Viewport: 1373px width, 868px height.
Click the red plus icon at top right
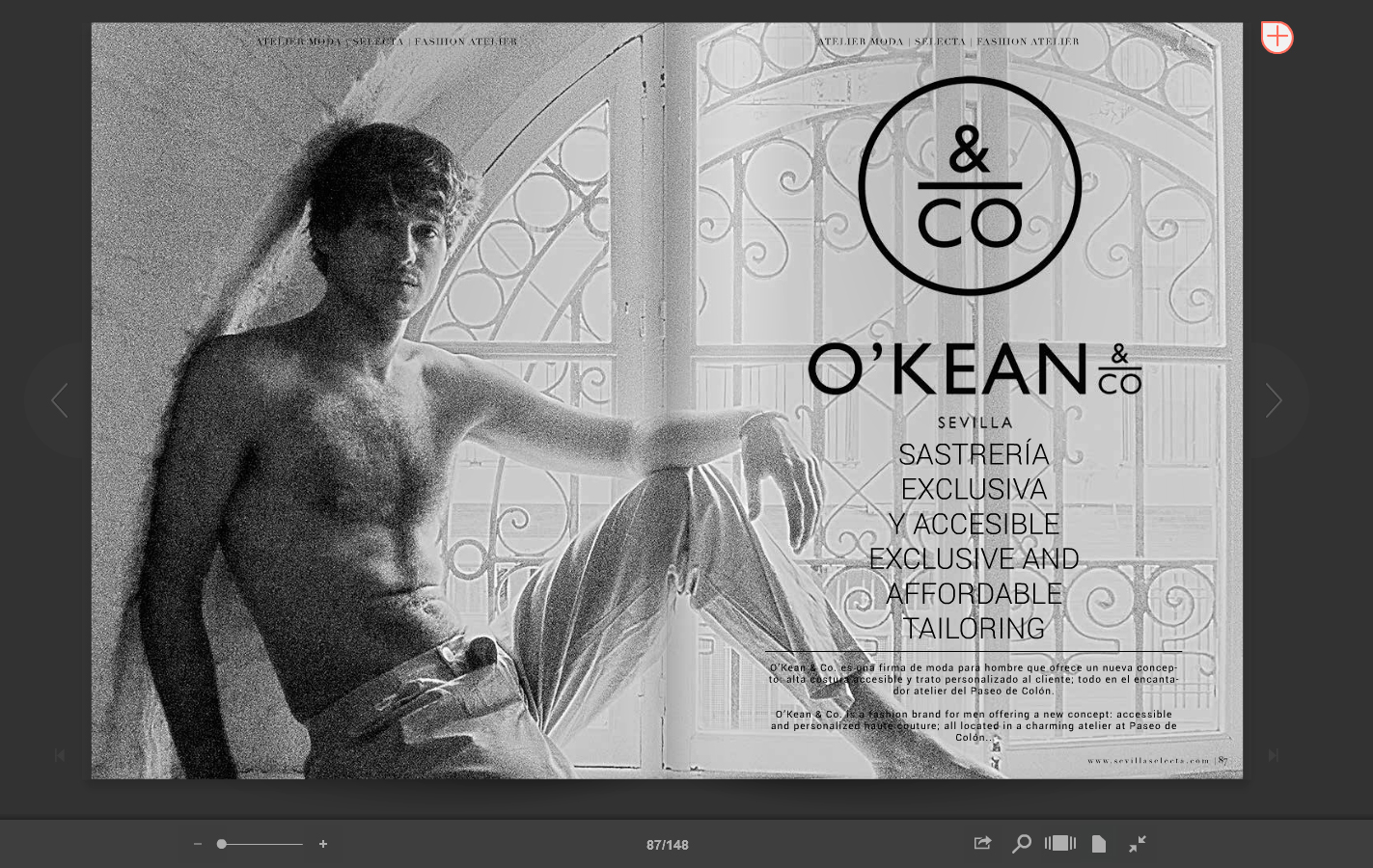1277,38
